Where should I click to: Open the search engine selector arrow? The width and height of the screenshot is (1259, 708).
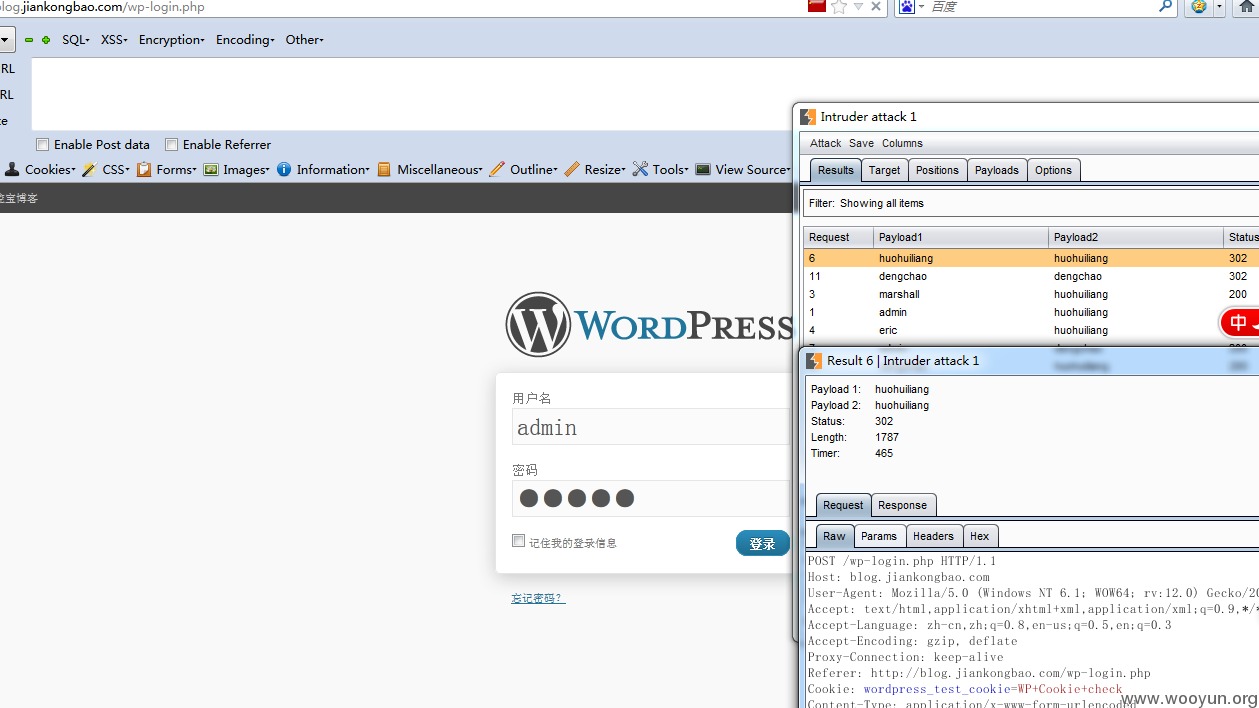921,7
